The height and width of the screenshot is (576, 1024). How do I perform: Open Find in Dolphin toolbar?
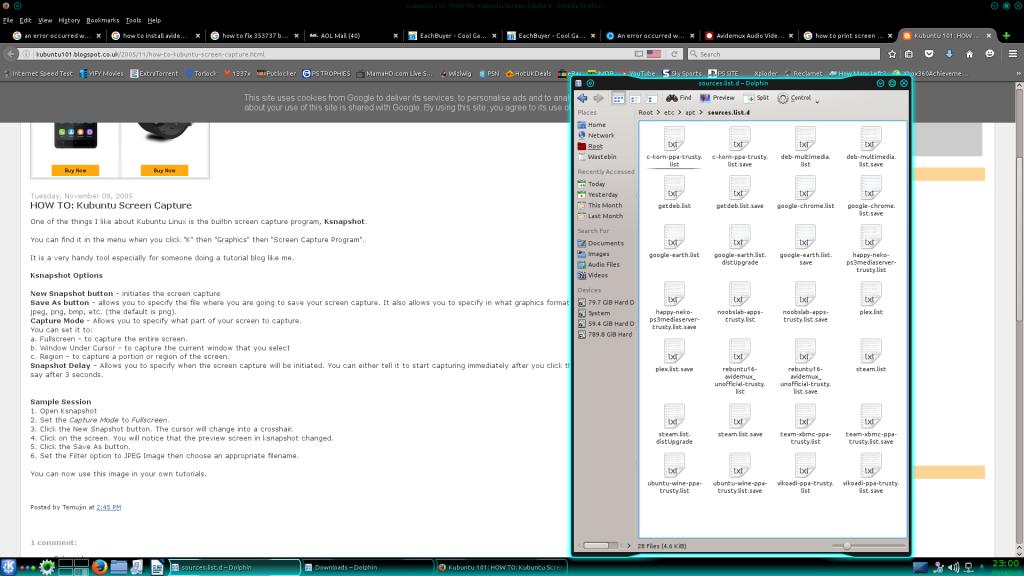click(679, 98)
